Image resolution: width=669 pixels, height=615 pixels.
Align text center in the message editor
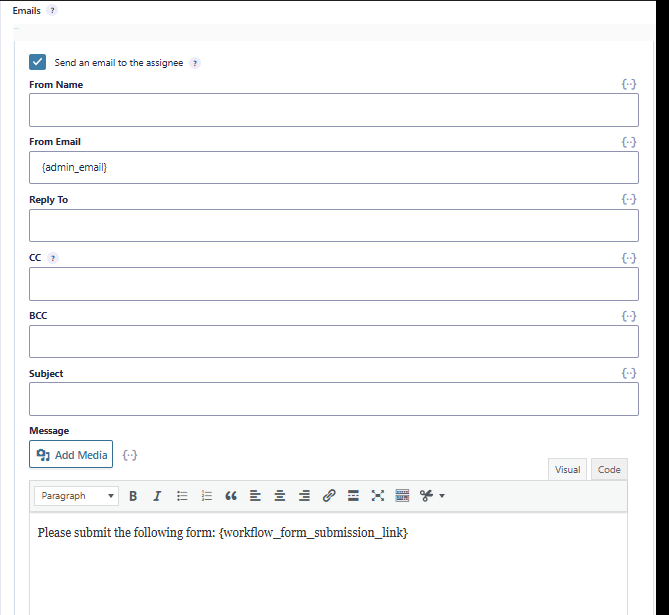(x=280, y=496)
